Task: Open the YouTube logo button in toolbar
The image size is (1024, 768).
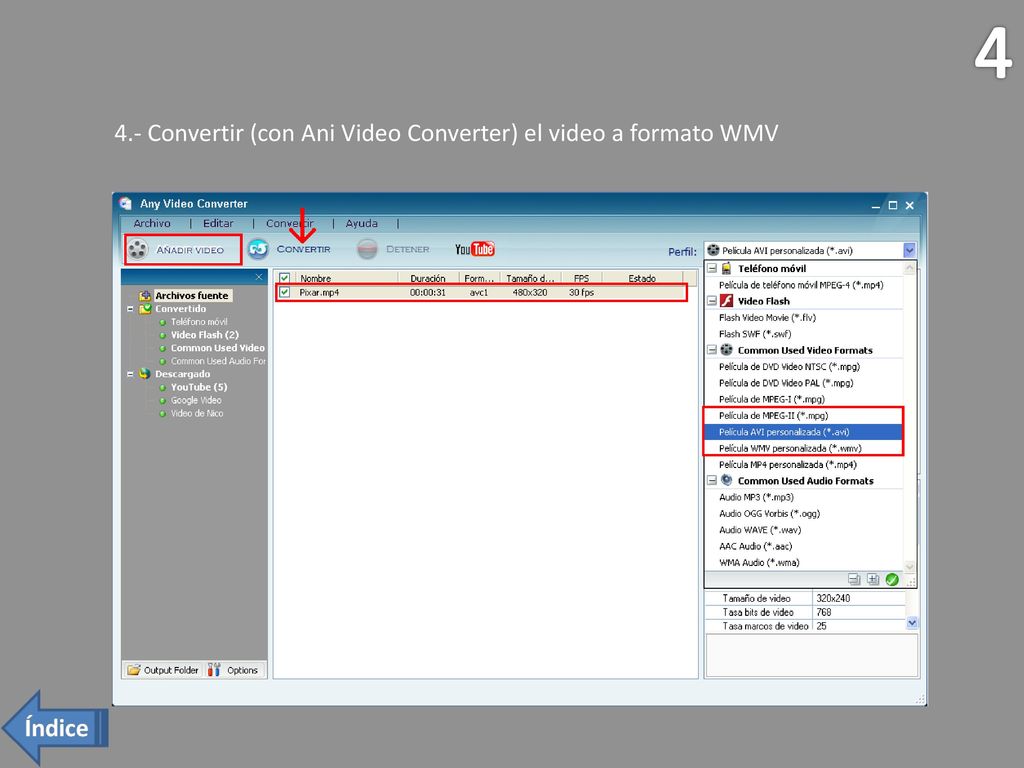Action: tap(475, 249)
